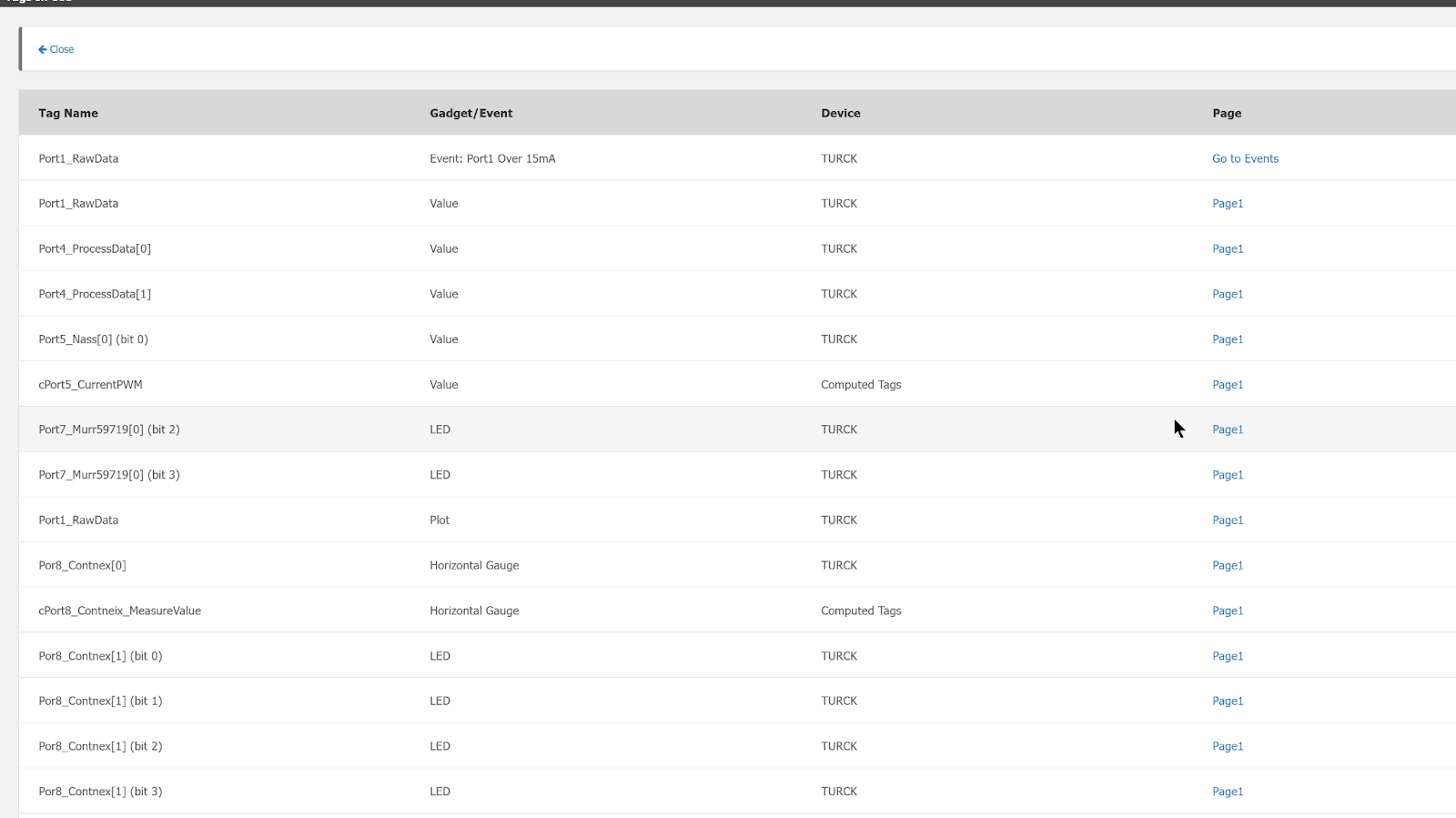Click the Close back link
This screenshot has width=1456, height=818.
pyautogui.click(x=56, y=49)
